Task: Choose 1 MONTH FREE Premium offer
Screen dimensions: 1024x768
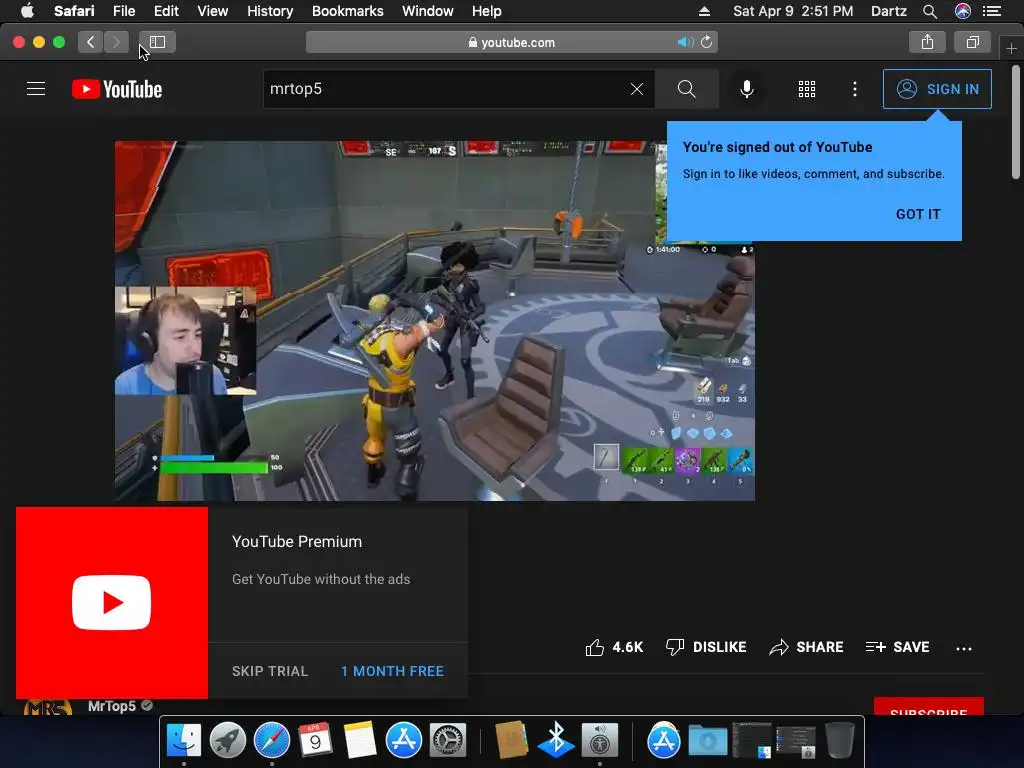Action: click(x=392, y=671)
